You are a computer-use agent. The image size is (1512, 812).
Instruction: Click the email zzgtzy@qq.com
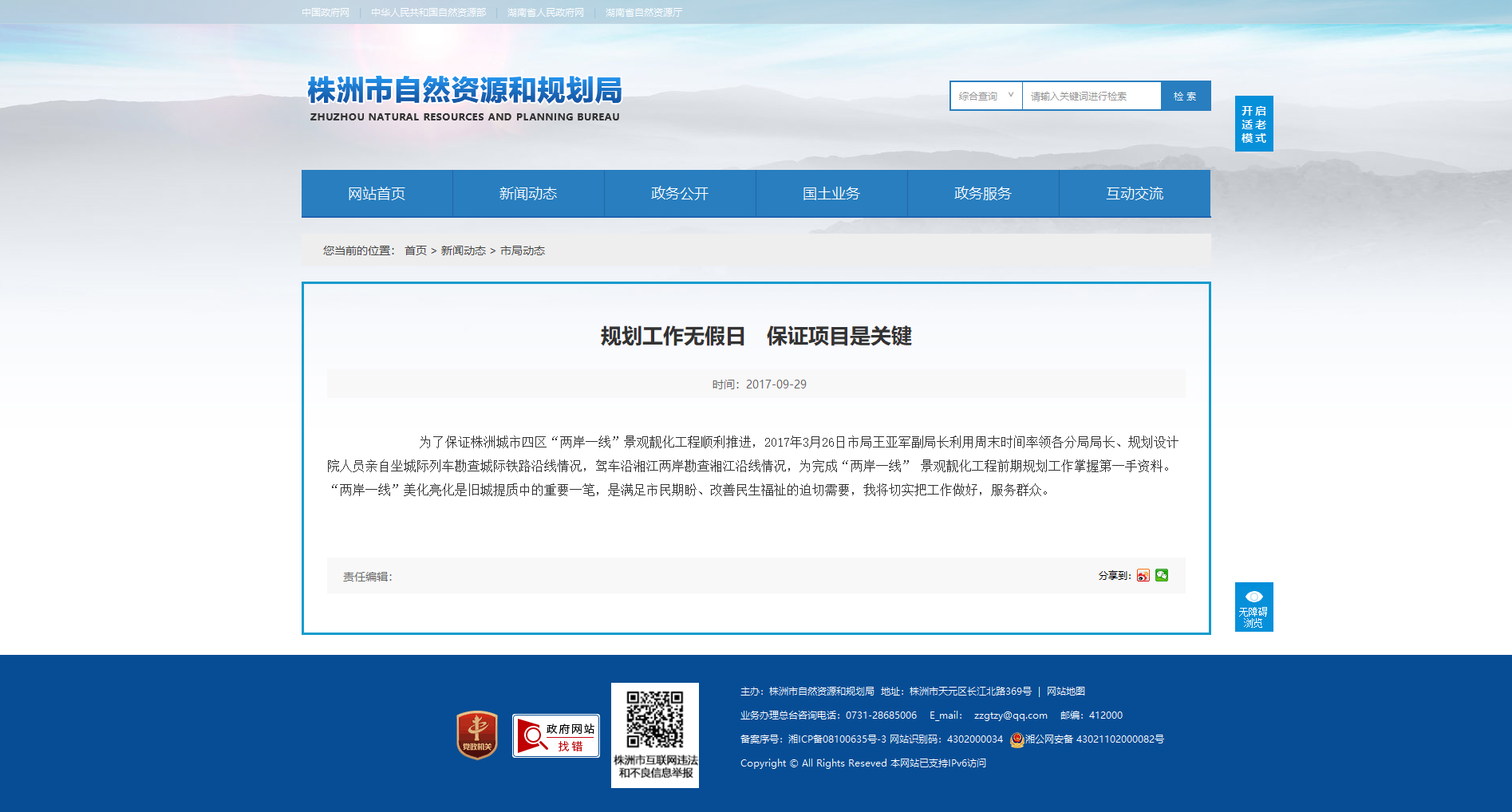click(1011, 715)
